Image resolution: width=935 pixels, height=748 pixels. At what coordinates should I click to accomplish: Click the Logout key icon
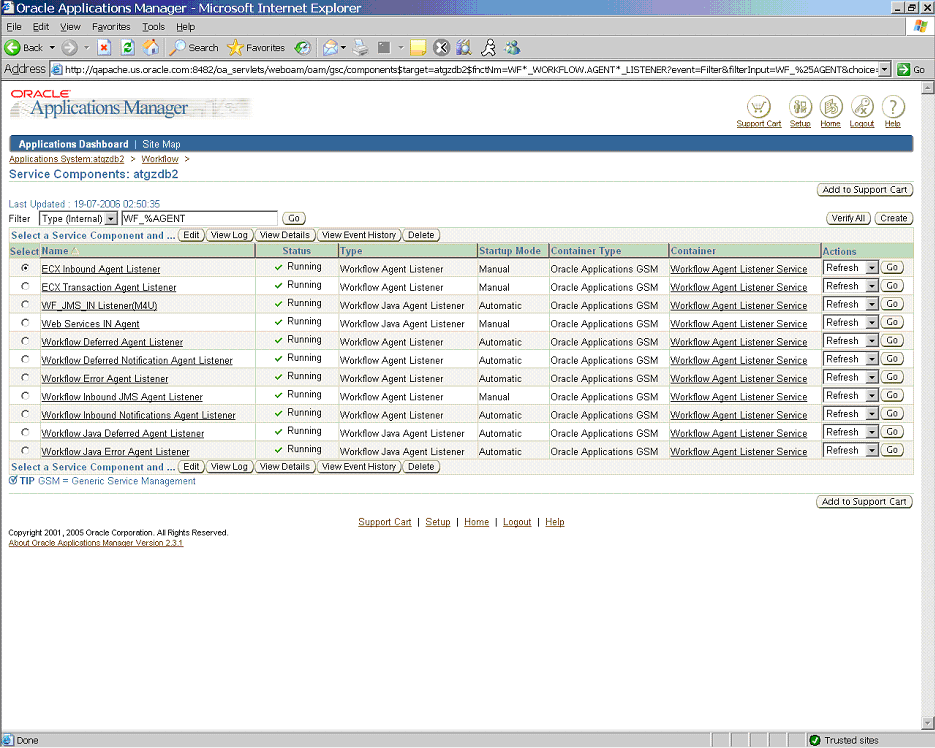[862, 107]
